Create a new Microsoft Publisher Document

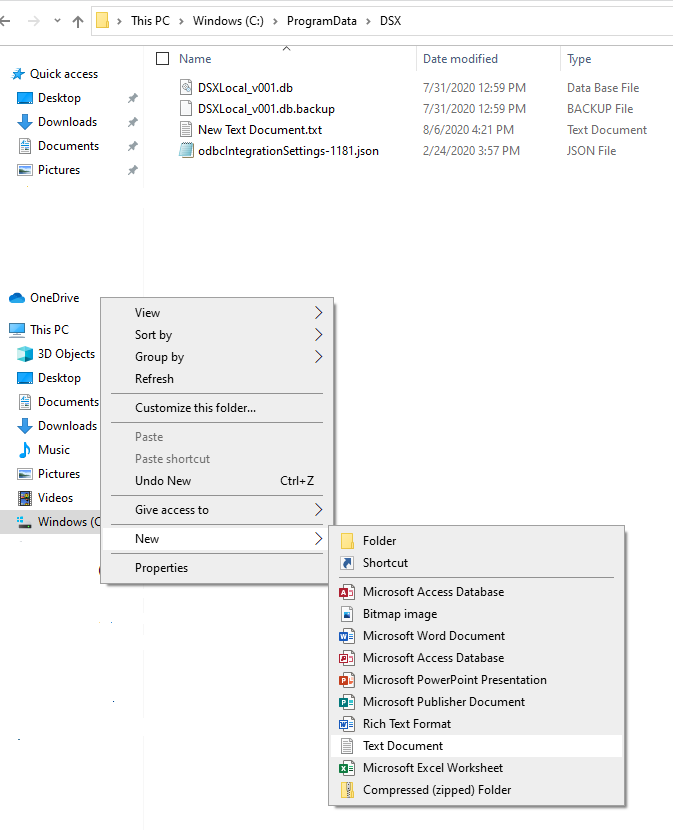pyautogui.click(x=477, y=702)
